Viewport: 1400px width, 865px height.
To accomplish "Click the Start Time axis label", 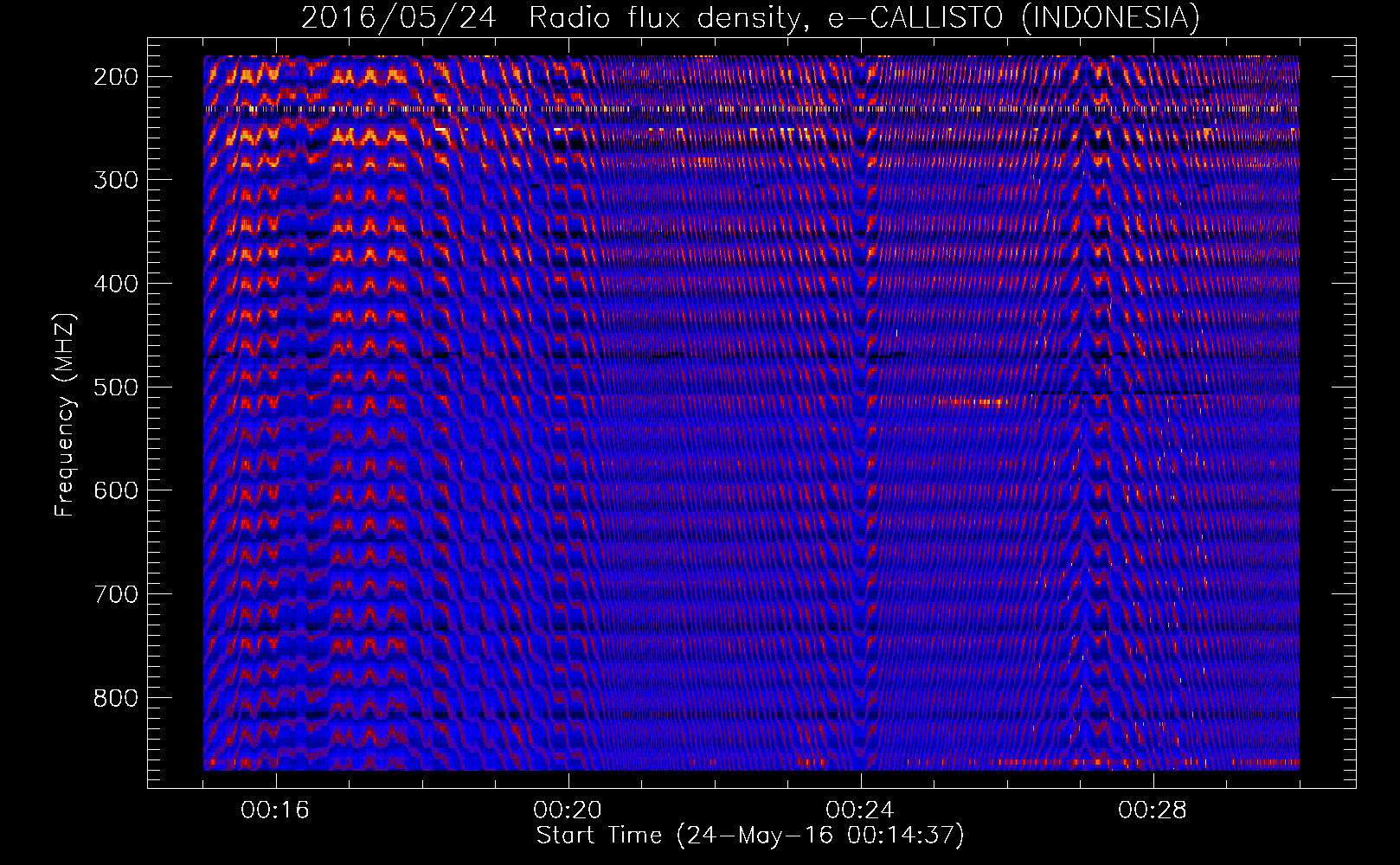I will click(750, 836).
